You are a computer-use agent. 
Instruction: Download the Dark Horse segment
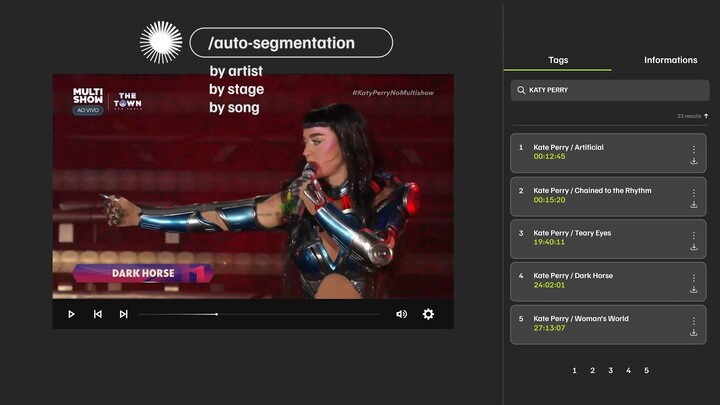click(694, 290)
